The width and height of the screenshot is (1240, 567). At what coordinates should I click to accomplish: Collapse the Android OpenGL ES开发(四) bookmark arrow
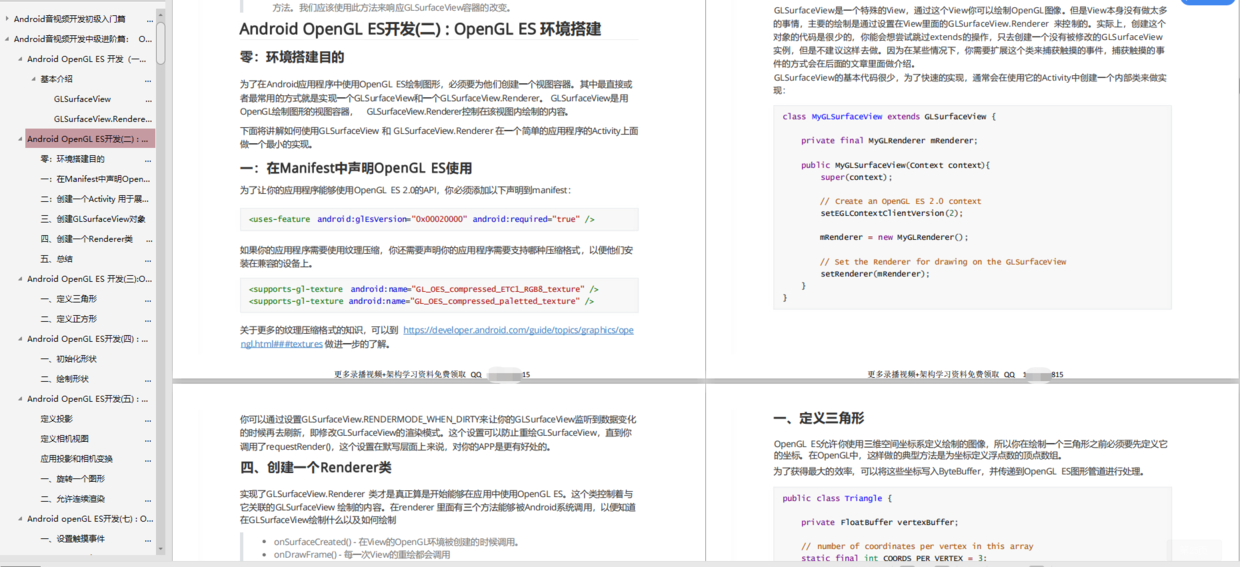coord(20,339)
